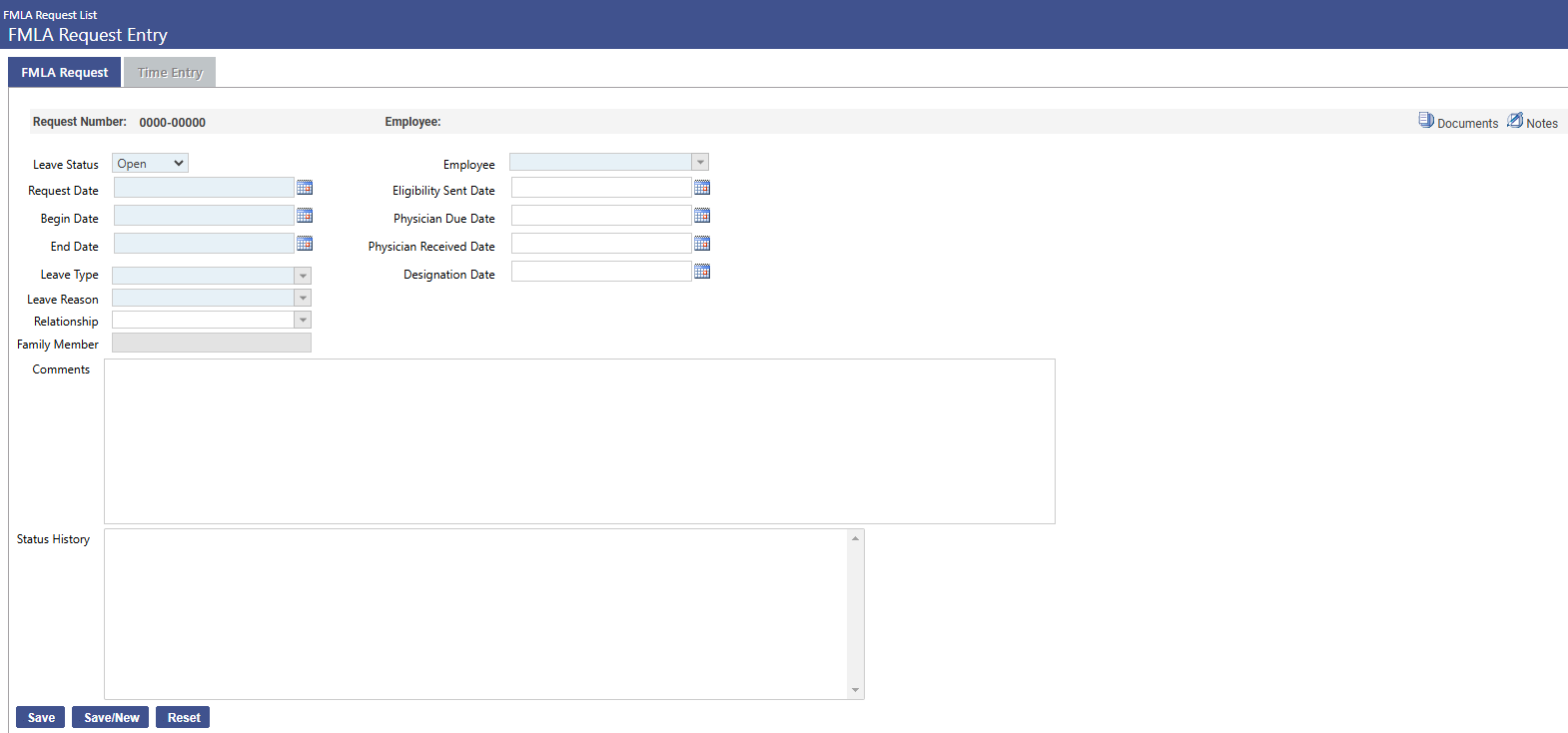Image resolution: width=1568 pixels, height=733 pixels.
Task: Click the Reset button
Action: coord(183,717)
